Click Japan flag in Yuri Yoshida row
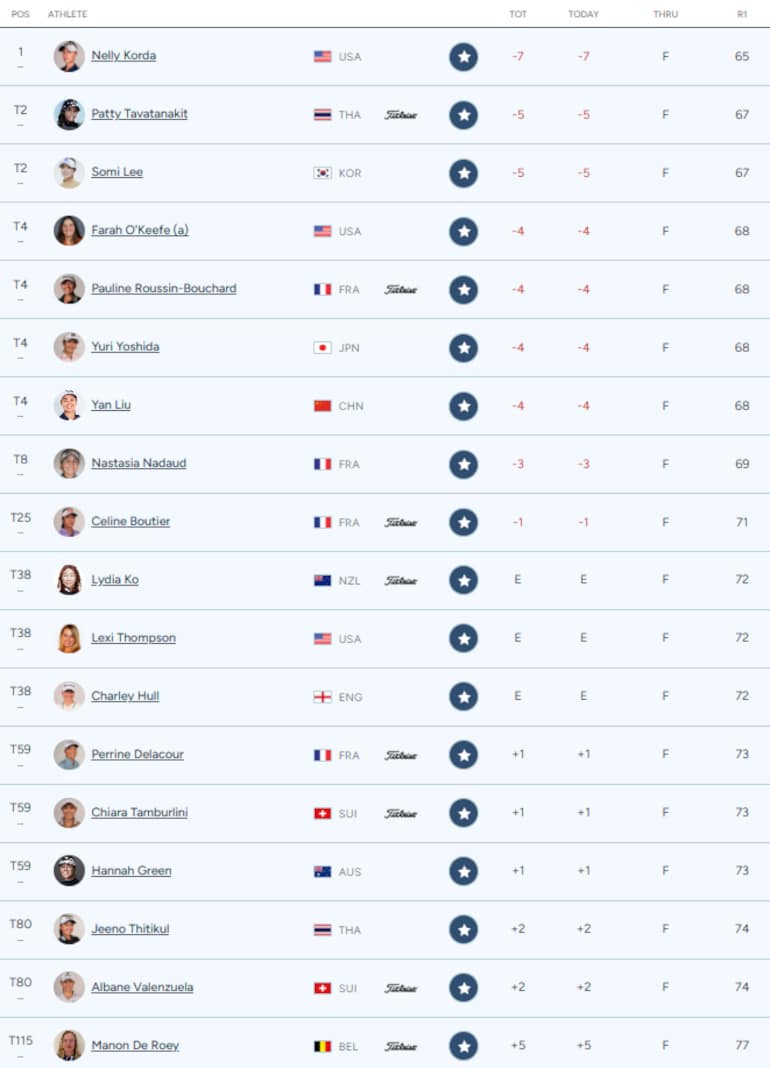The image size is (770, 1068). click(322, 348)
